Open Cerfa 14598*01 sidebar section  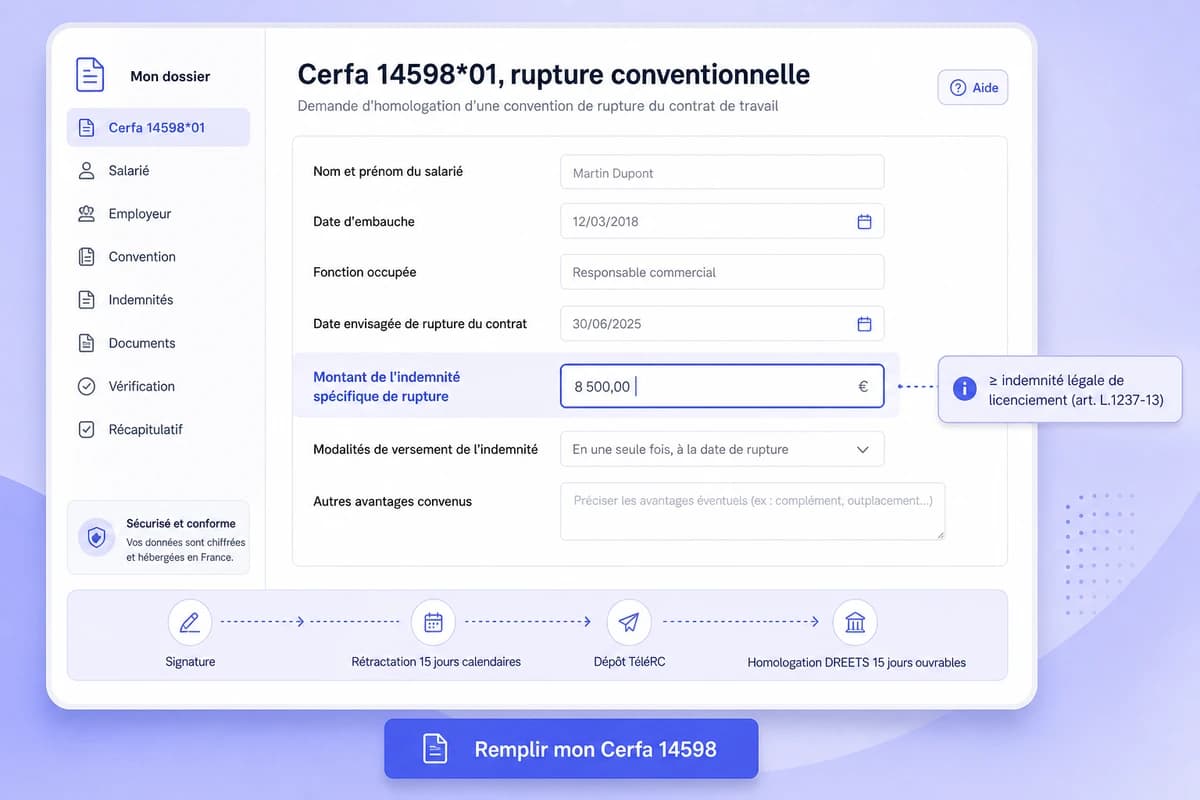pyautogui.click(x=158, y=128)
